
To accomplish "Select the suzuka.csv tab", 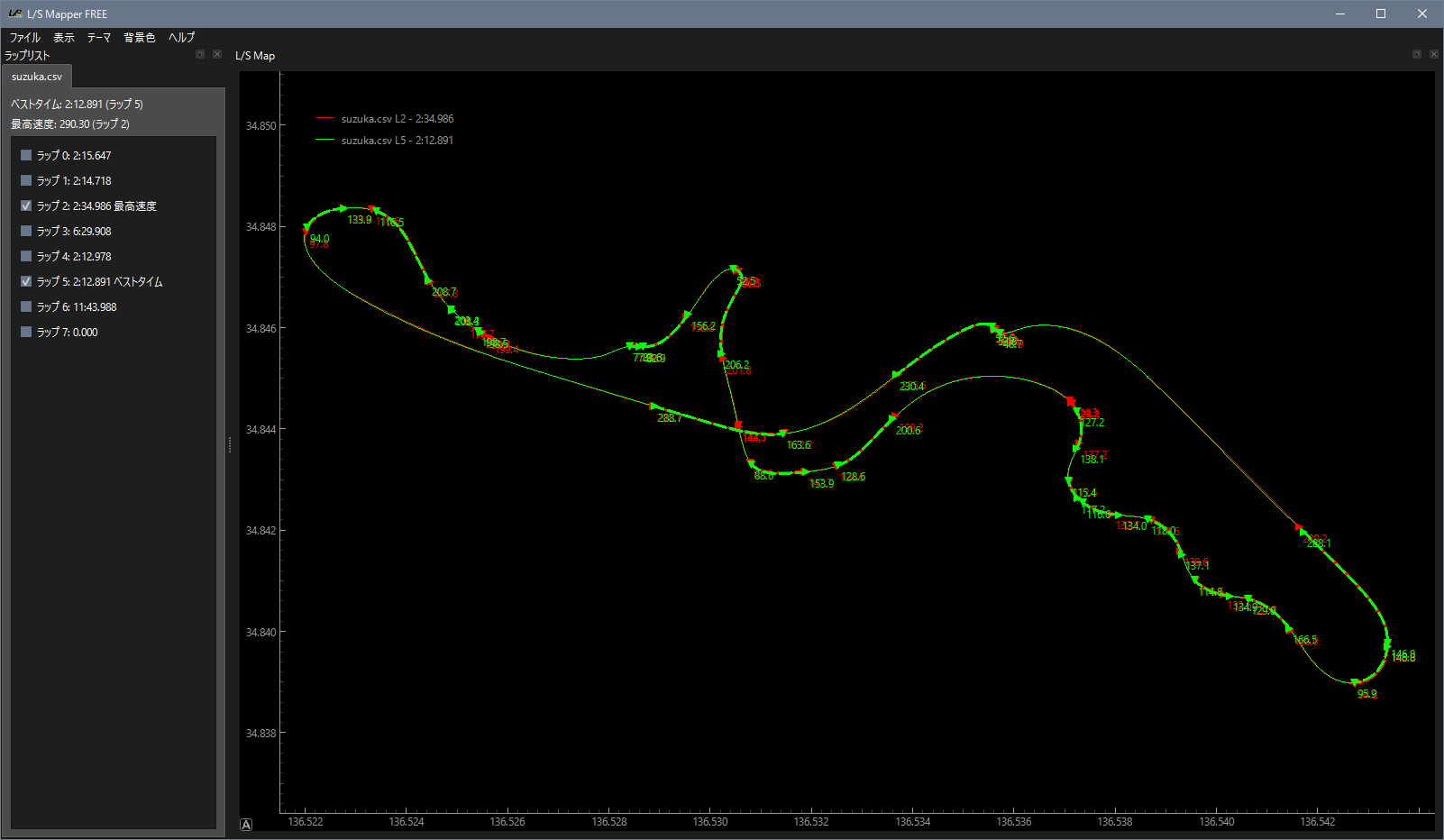I will click(37, 77).
